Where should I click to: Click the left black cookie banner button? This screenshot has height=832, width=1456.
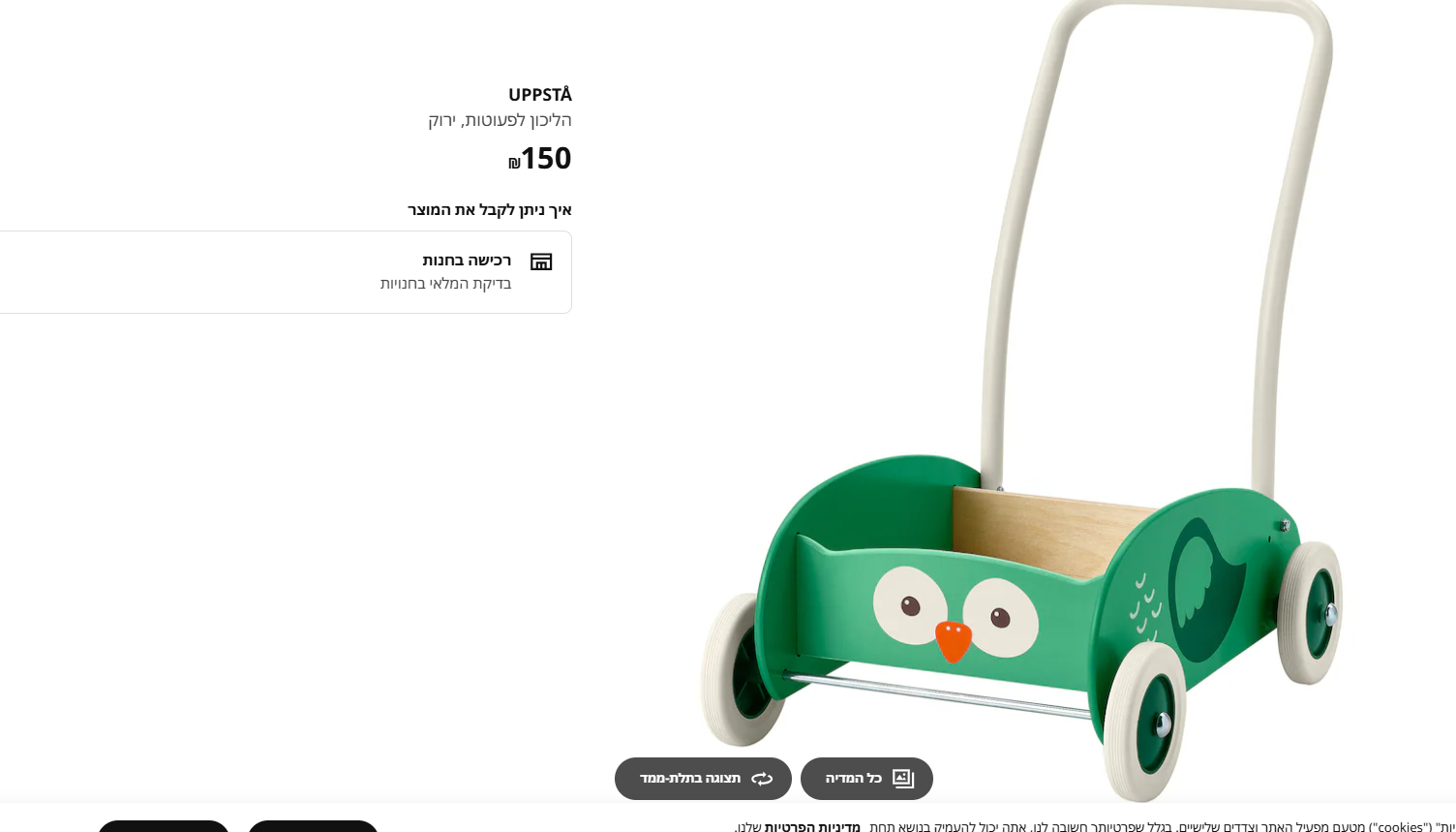click(x=164, y=826)
